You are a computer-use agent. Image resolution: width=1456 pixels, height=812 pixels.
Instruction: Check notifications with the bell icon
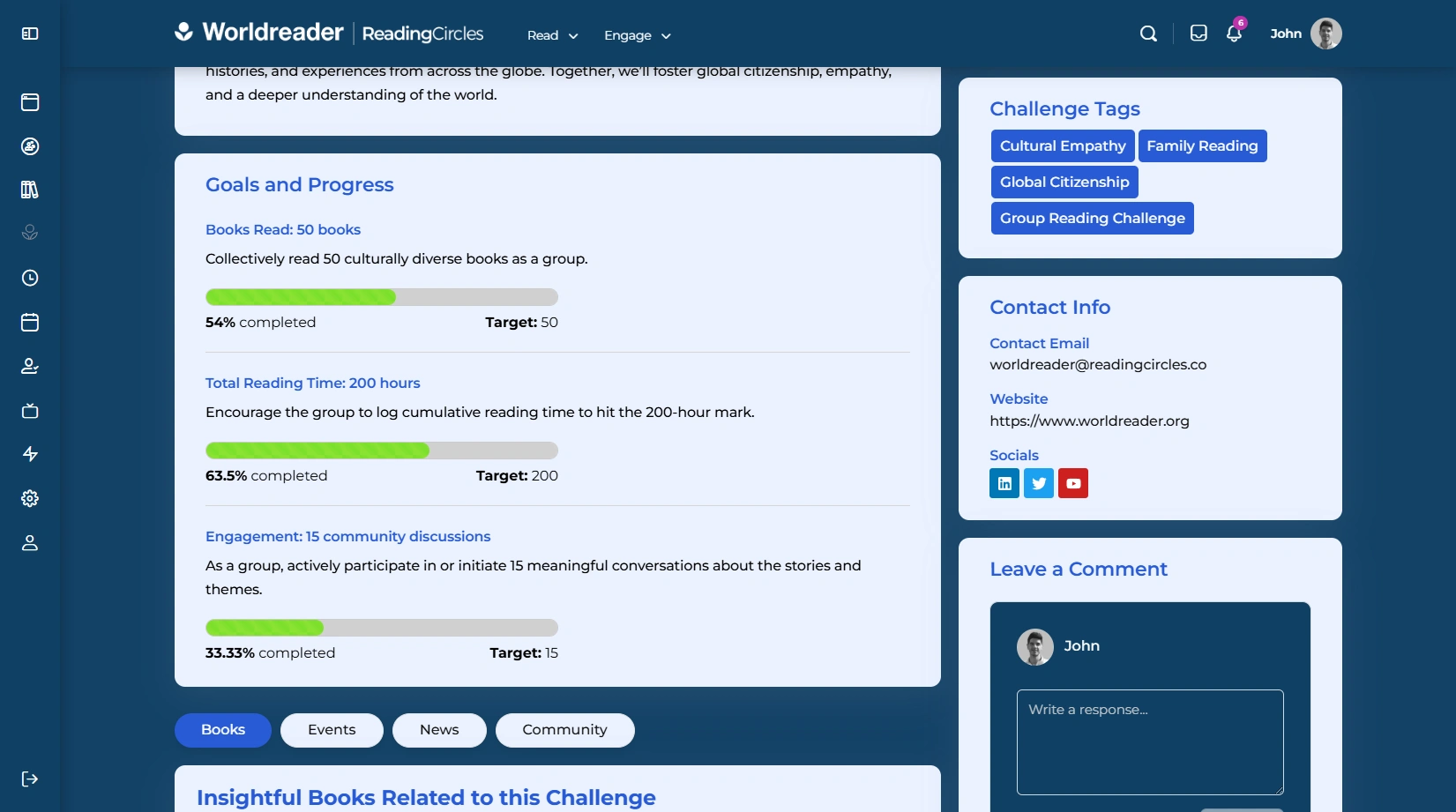(1234, 34)
